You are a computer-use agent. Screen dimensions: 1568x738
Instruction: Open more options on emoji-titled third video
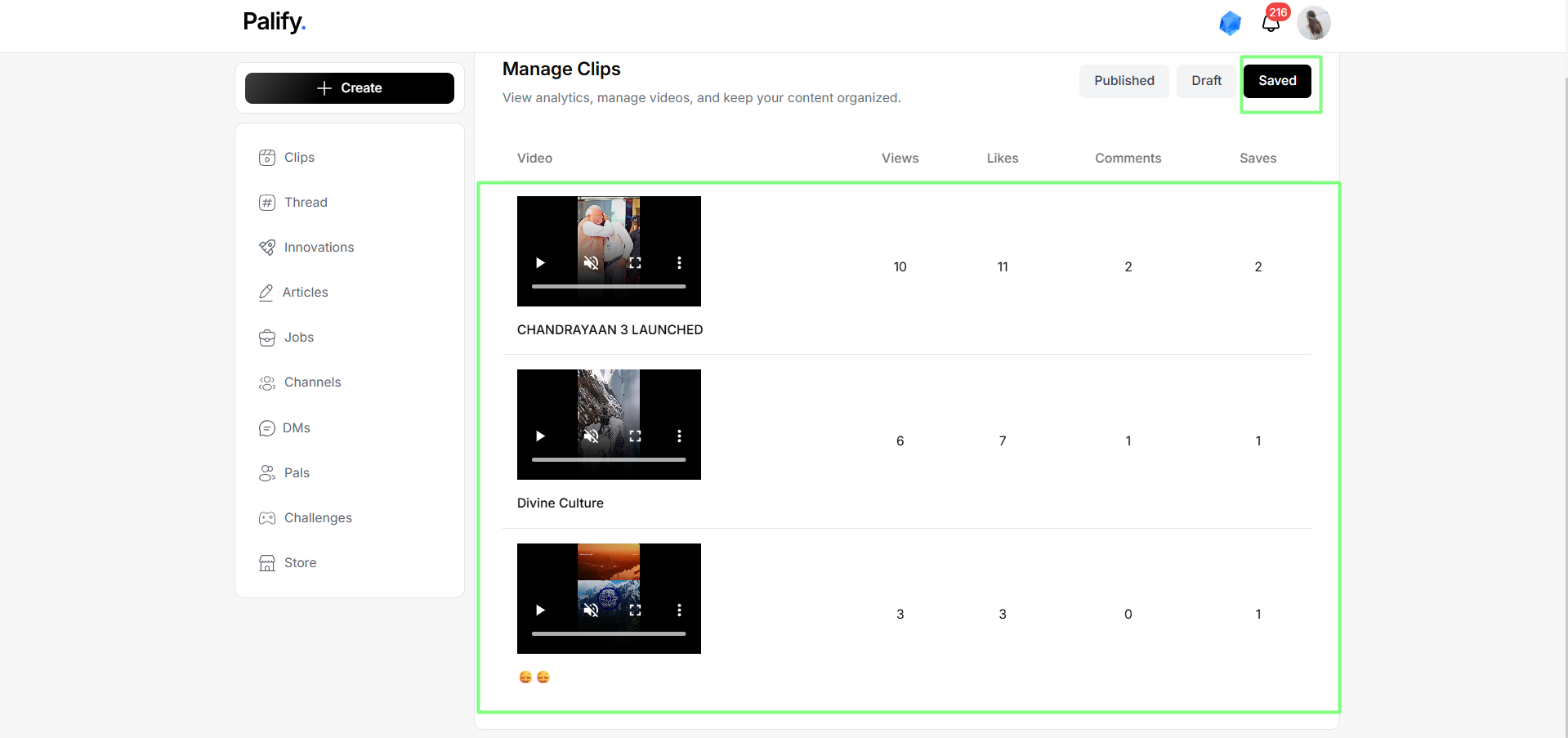pos(679,610)
